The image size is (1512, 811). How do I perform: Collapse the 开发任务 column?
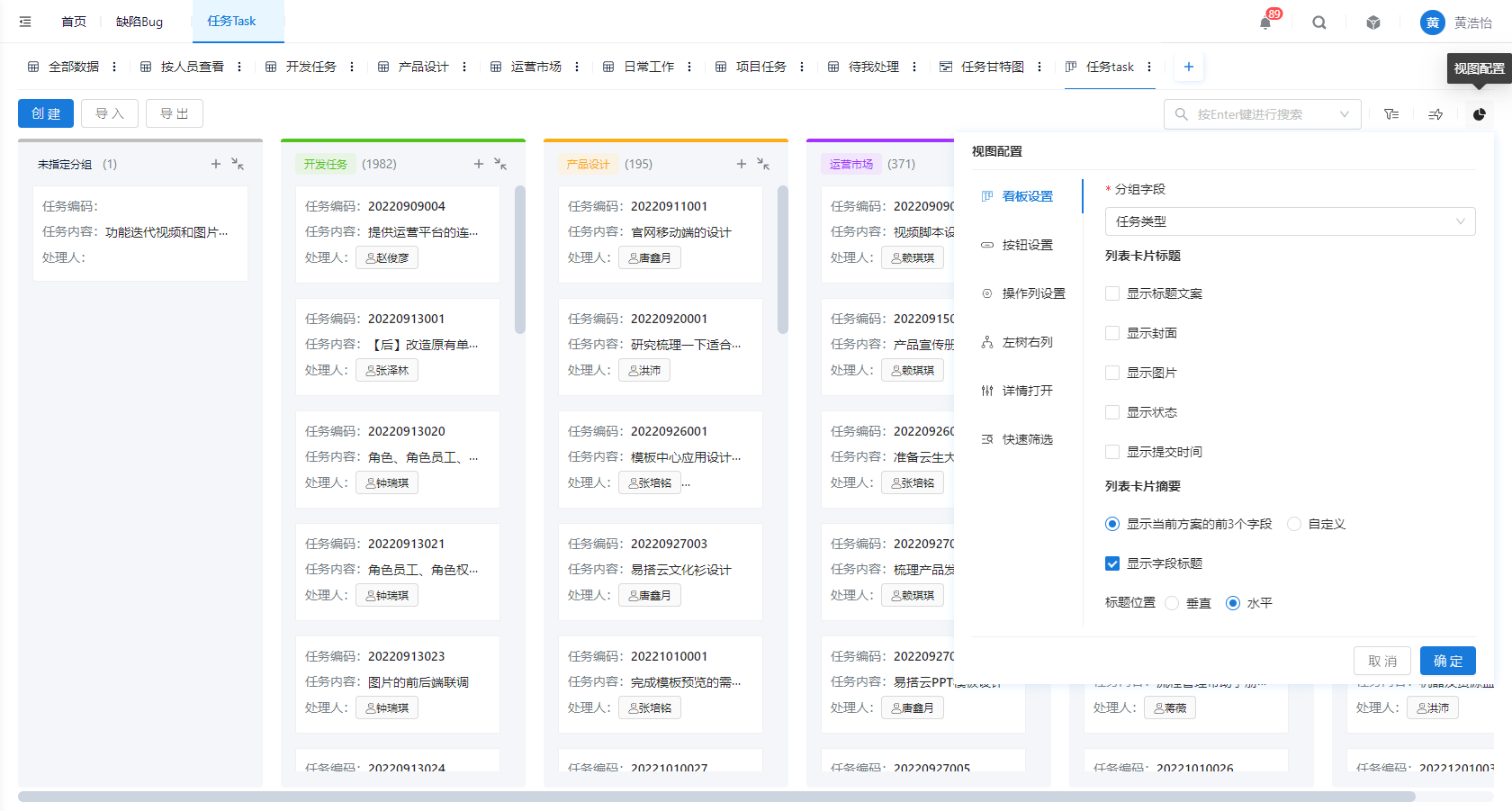[x=500, y=164]
